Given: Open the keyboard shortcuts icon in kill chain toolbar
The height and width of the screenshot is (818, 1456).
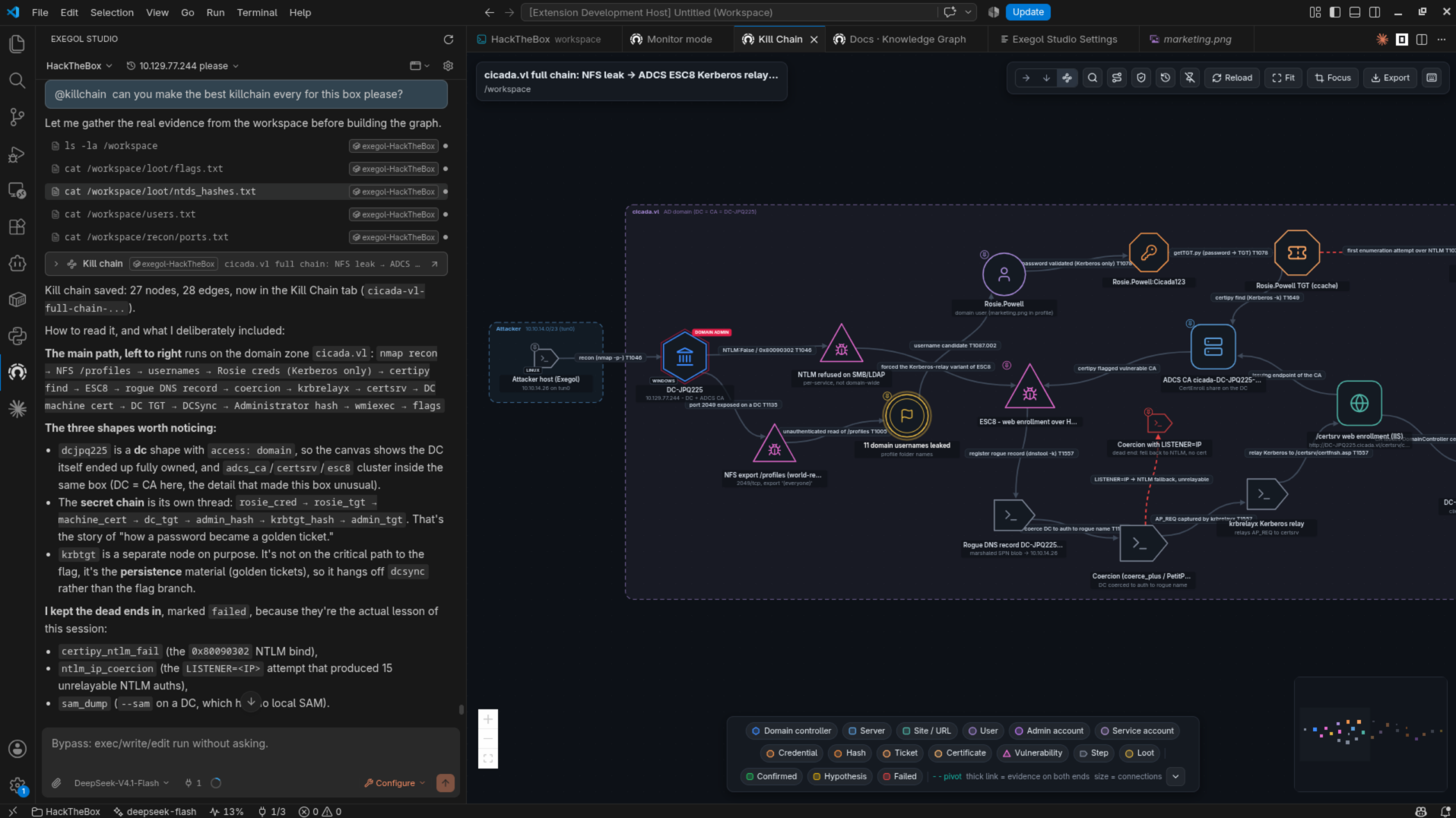Looking at the screenshot, I should pos(1432,78).
